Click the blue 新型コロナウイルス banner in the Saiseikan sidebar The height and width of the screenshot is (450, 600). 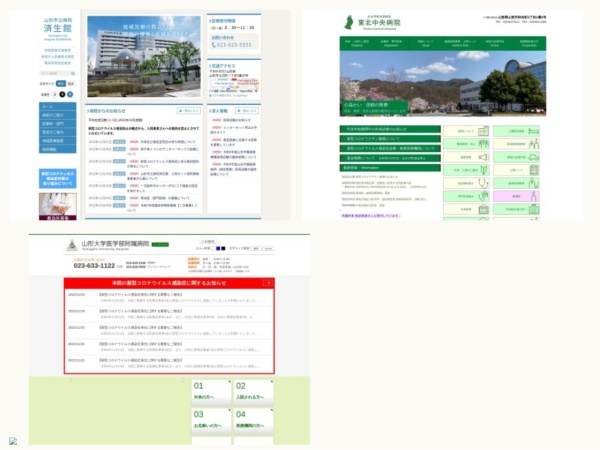[x=57, y=178]
